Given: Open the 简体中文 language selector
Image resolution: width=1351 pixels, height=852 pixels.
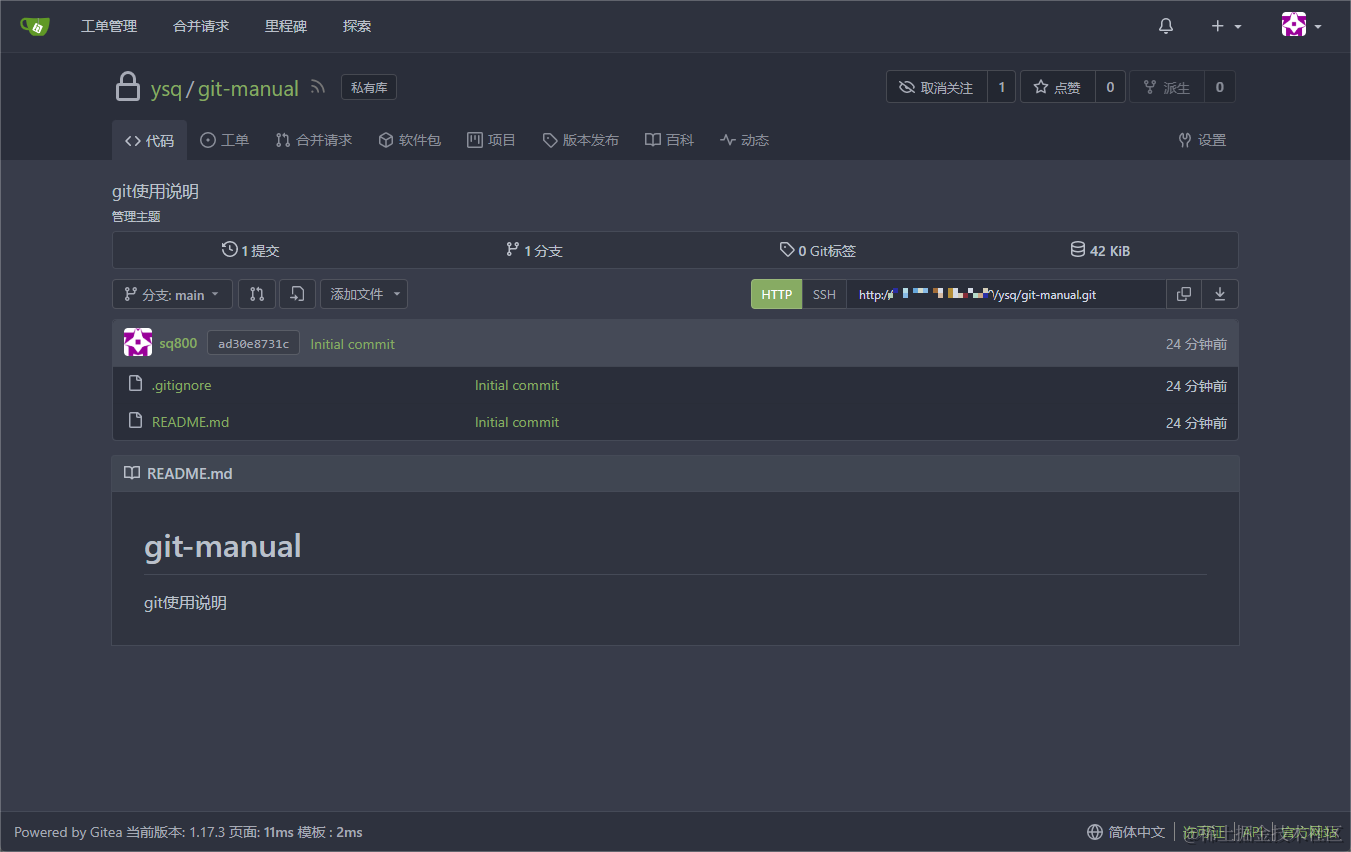Looking at the screenshot, I should [x=1126, y=832].
